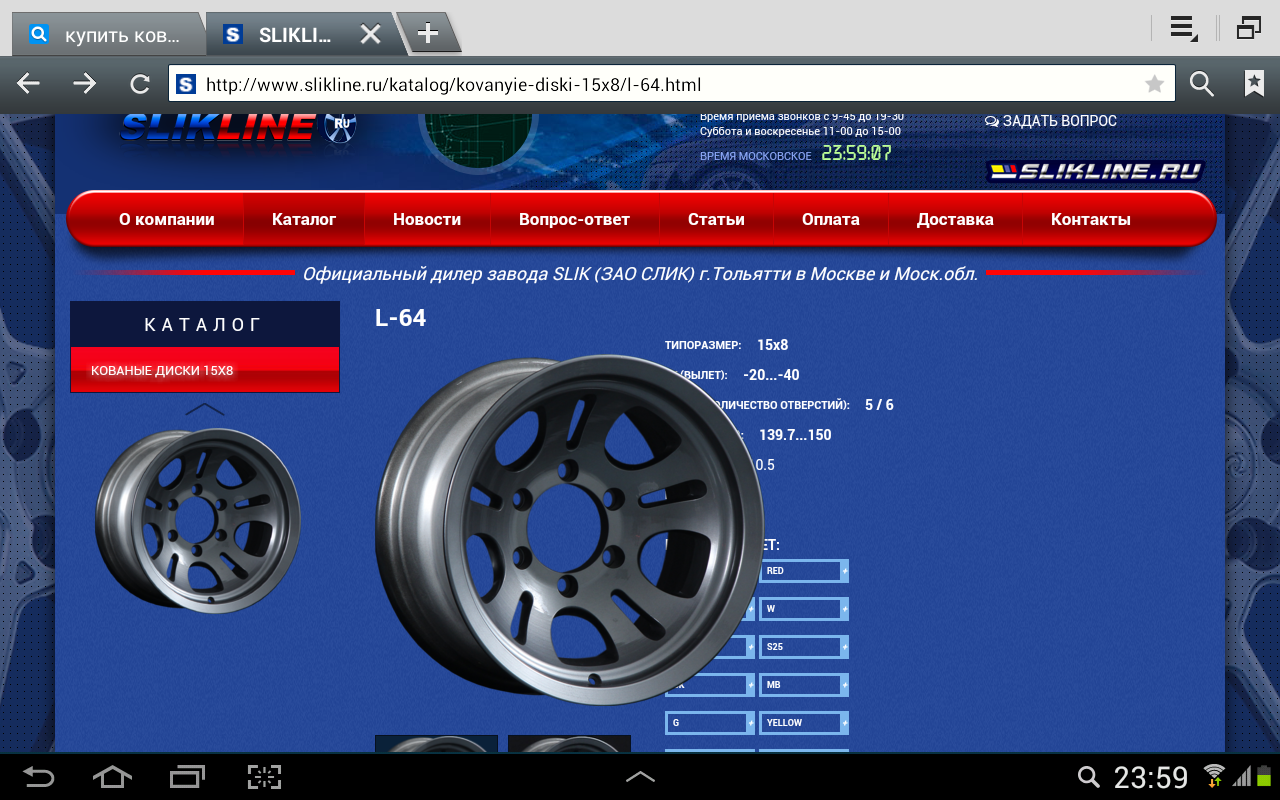
Task: Open the browser menu with three lines
Action: (1183, 28)
